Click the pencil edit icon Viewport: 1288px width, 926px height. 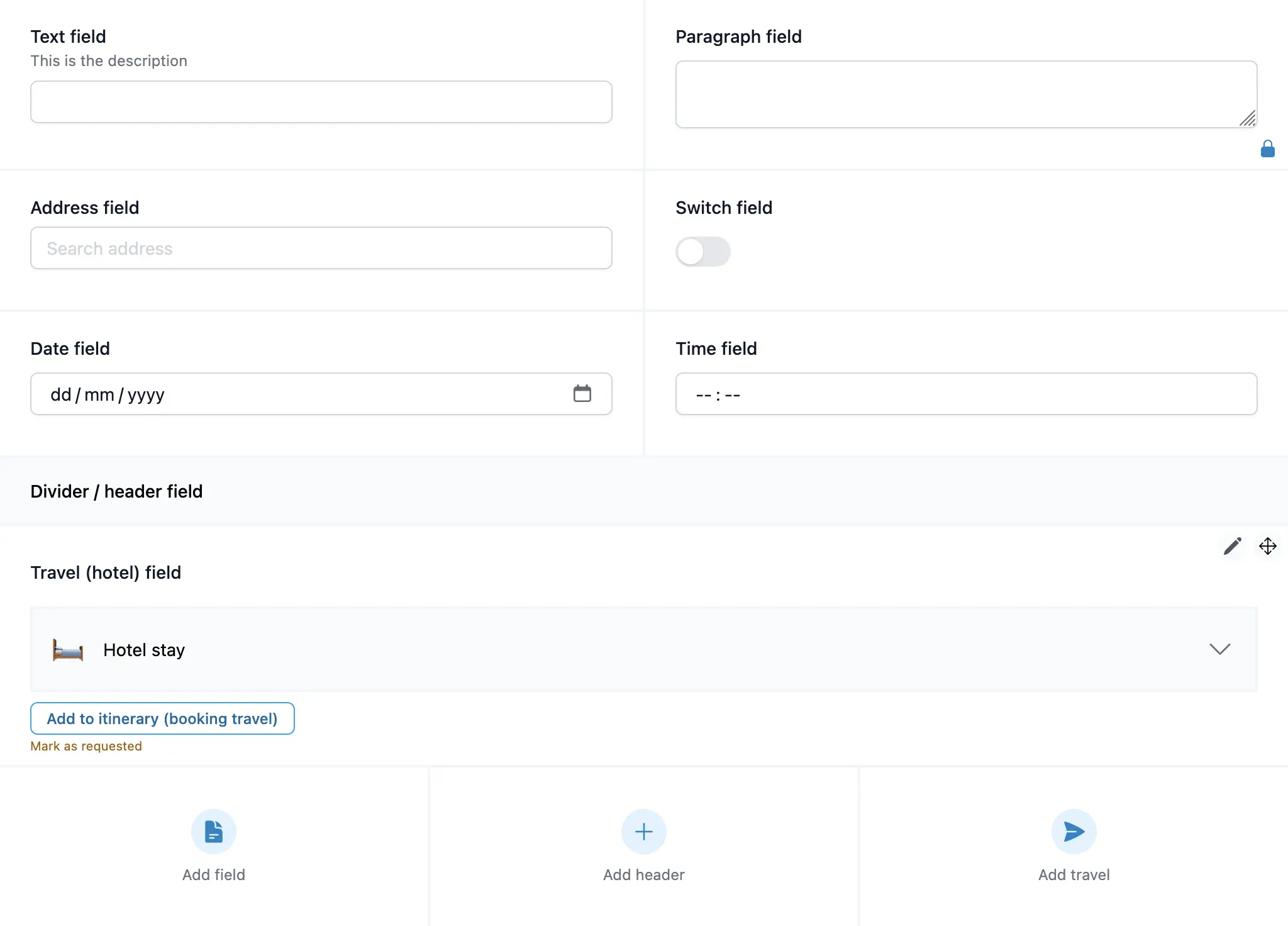1232,546
